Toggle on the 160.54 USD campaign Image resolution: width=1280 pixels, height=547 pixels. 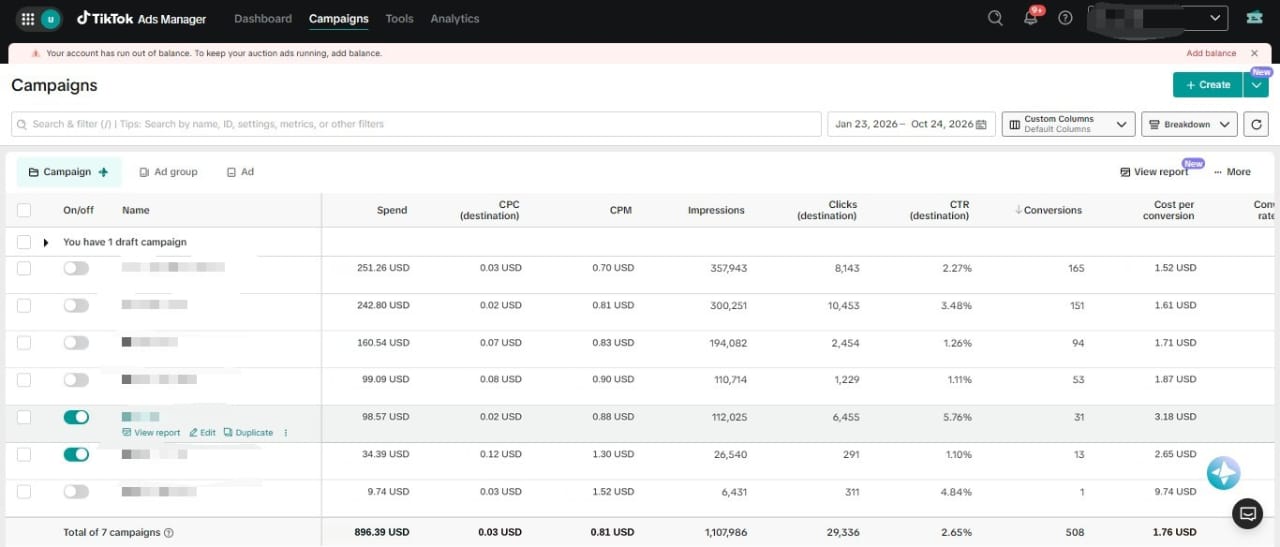(76, 342)
